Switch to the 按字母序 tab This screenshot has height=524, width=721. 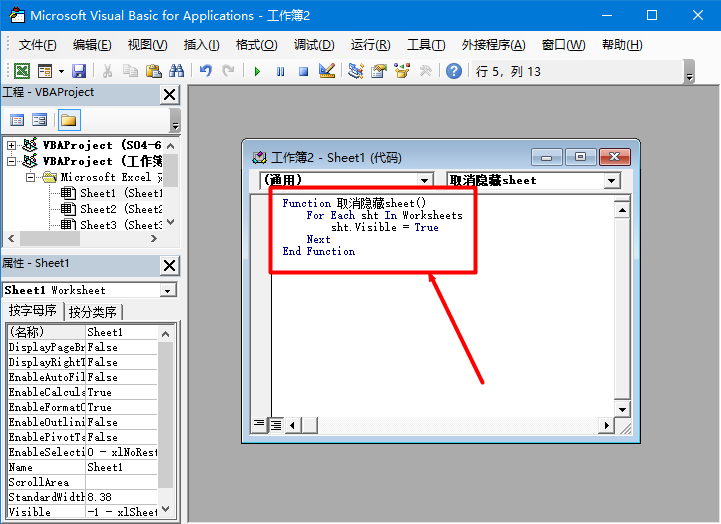[x=33, y=310]
